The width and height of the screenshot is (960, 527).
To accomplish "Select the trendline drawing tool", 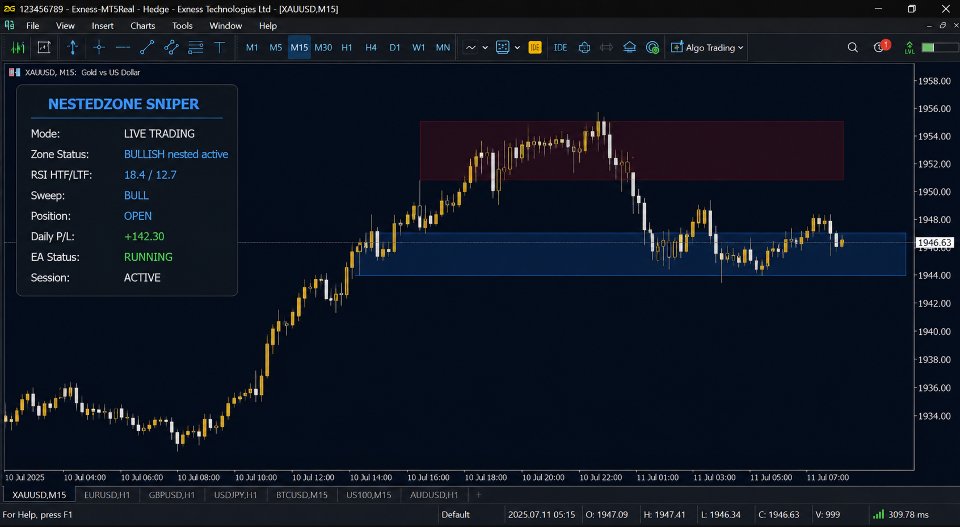I will [147, 47].
